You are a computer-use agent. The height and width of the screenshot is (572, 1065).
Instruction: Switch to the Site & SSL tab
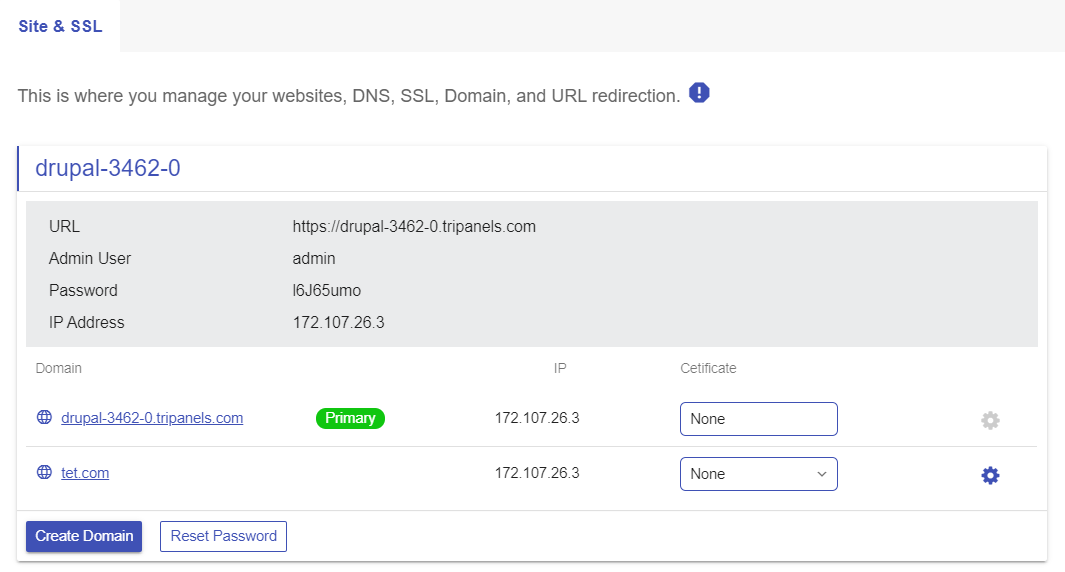coord(60,26)
